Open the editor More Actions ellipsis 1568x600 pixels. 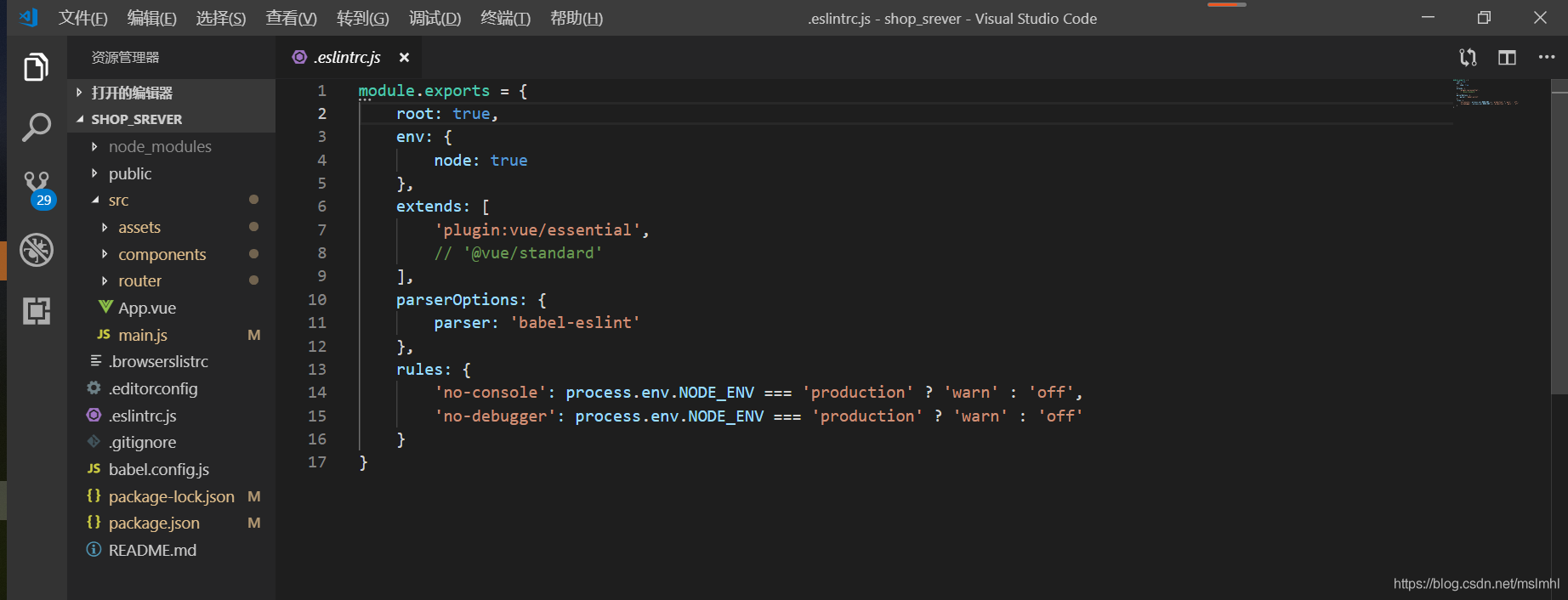pos(1547,57)
